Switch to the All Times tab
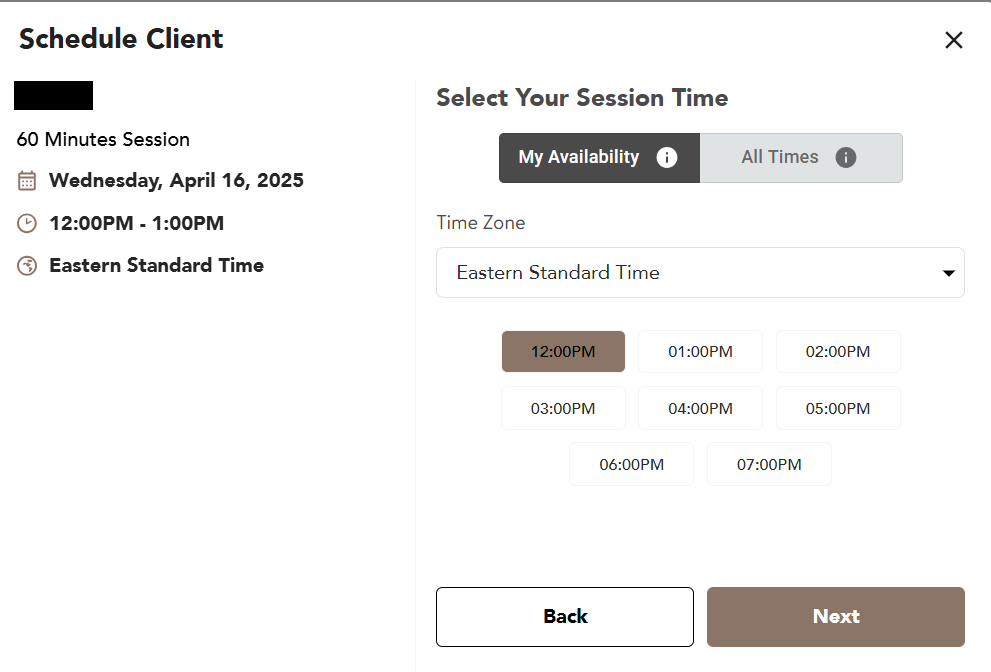 click(781, 158)
